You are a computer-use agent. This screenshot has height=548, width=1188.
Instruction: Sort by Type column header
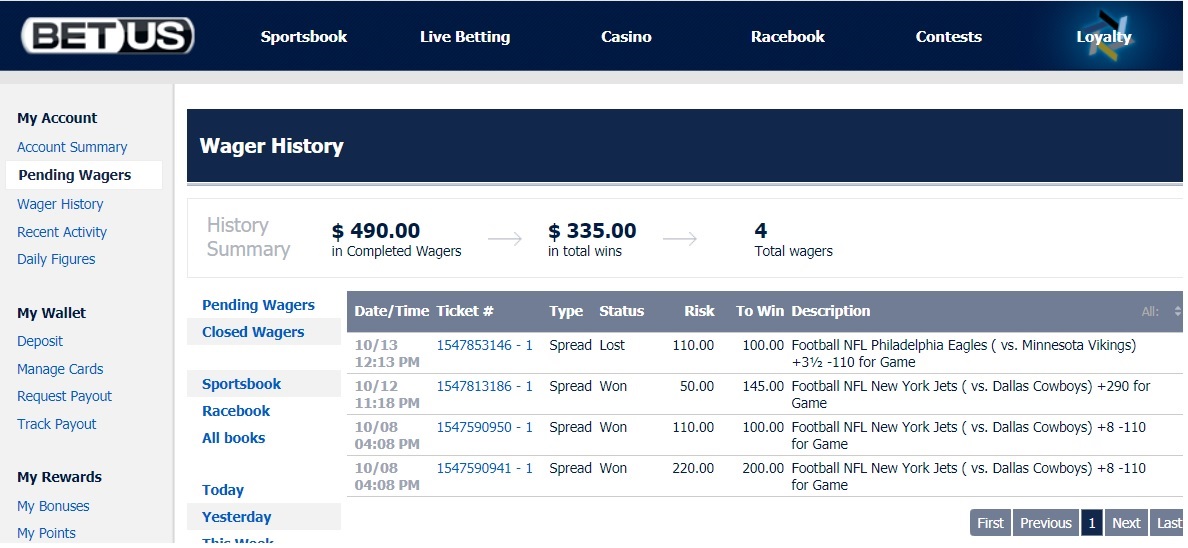click(x=566, y=312)
